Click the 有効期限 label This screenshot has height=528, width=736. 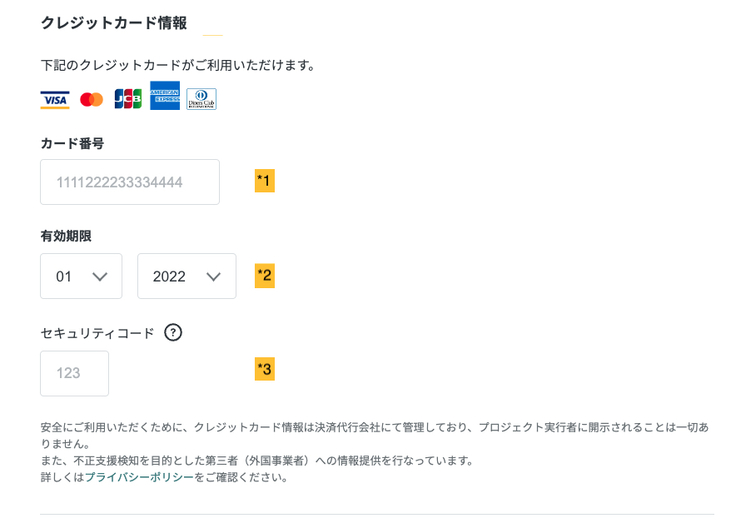click(66, 236)
